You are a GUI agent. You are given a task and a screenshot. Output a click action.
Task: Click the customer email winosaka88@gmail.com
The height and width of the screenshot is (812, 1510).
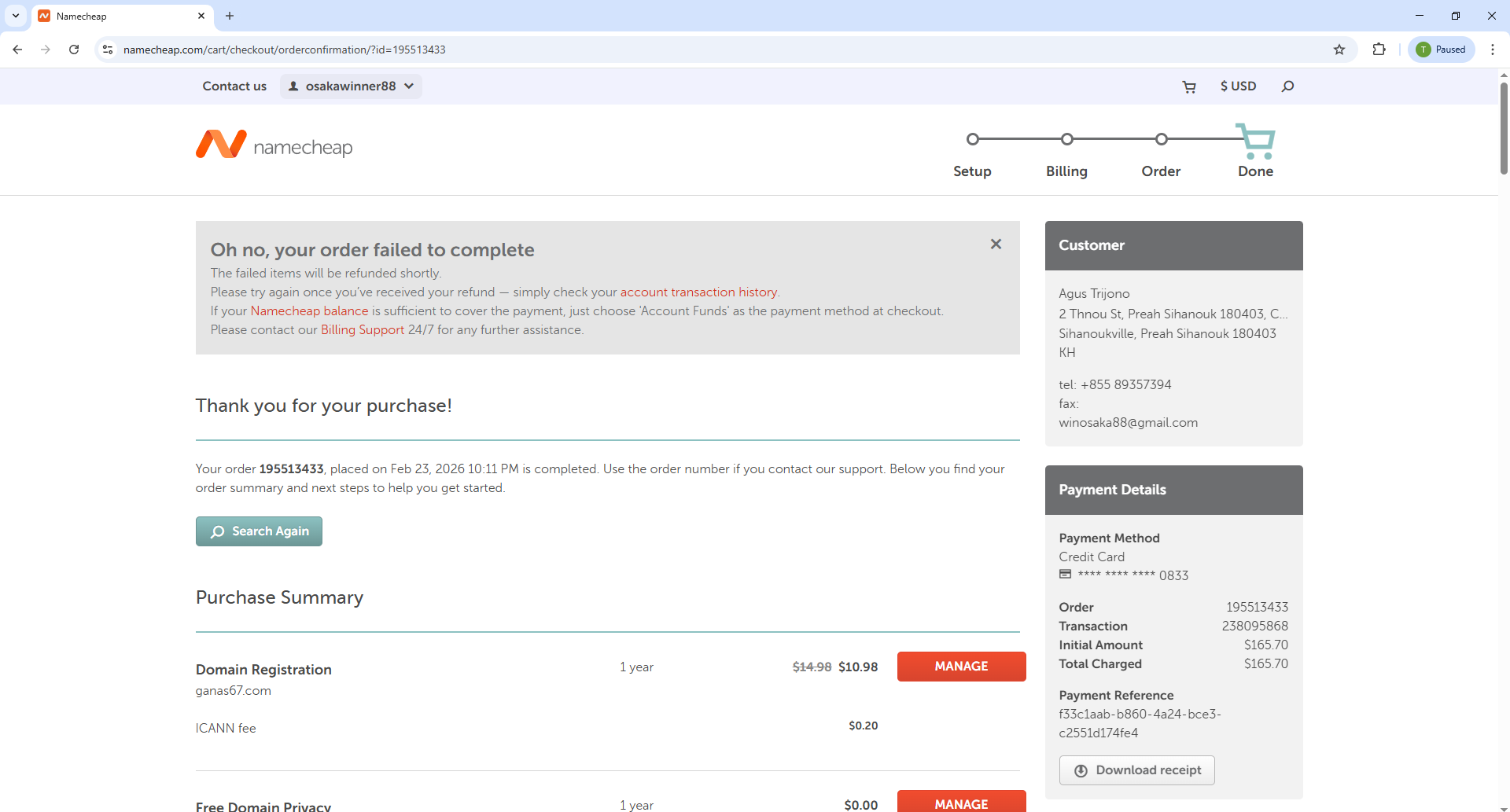1128,423
